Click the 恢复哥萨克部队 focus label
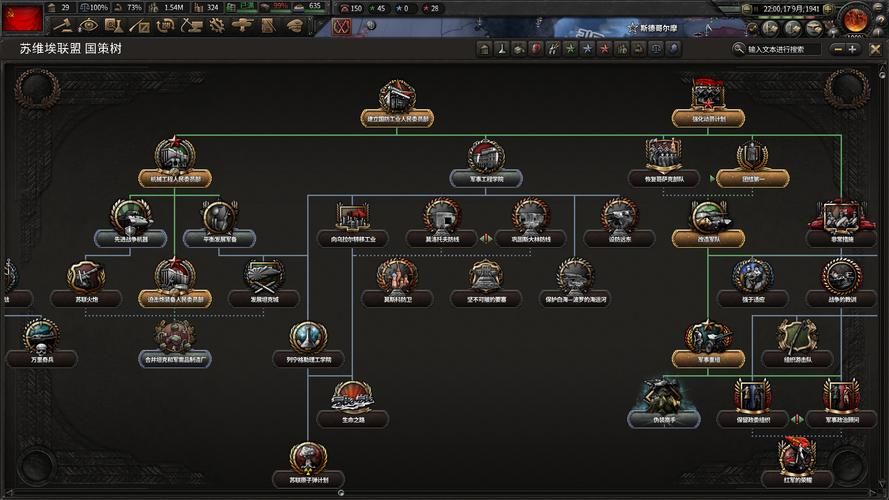 (x=663, y=179)
